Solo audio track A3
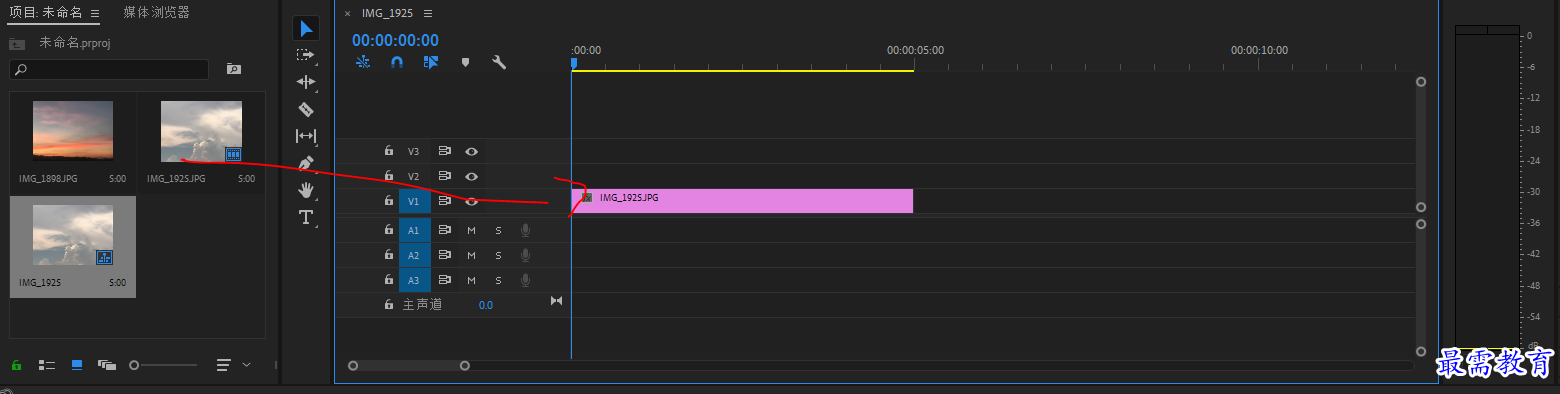 498,280
